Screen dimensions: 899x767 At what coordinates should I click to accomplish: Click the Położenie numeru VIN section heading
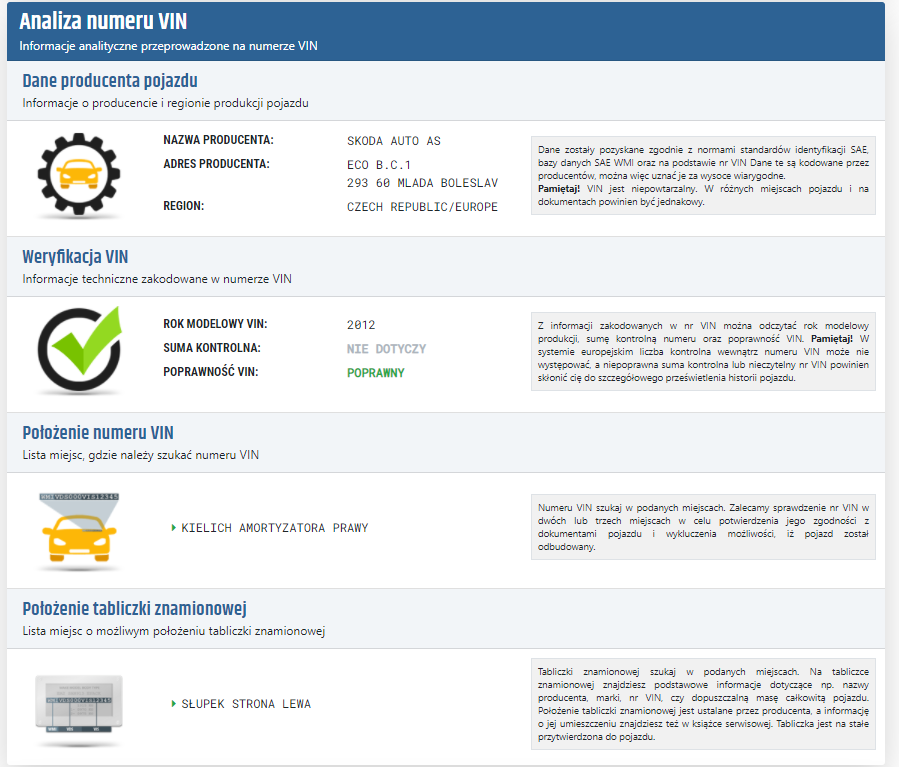(x=98, y=433)
